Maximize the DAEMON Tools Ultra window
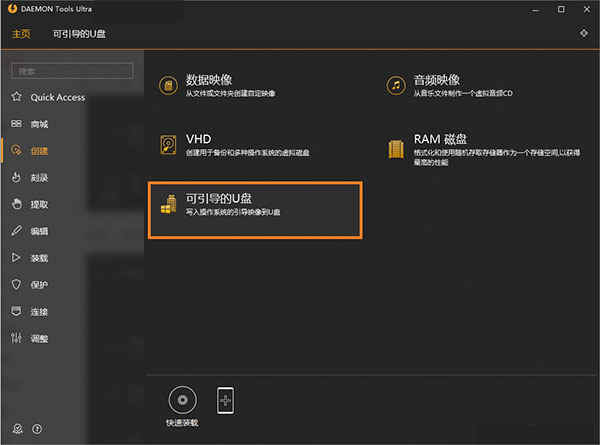This screenshot has height=445, width=600. click(561, 10)
